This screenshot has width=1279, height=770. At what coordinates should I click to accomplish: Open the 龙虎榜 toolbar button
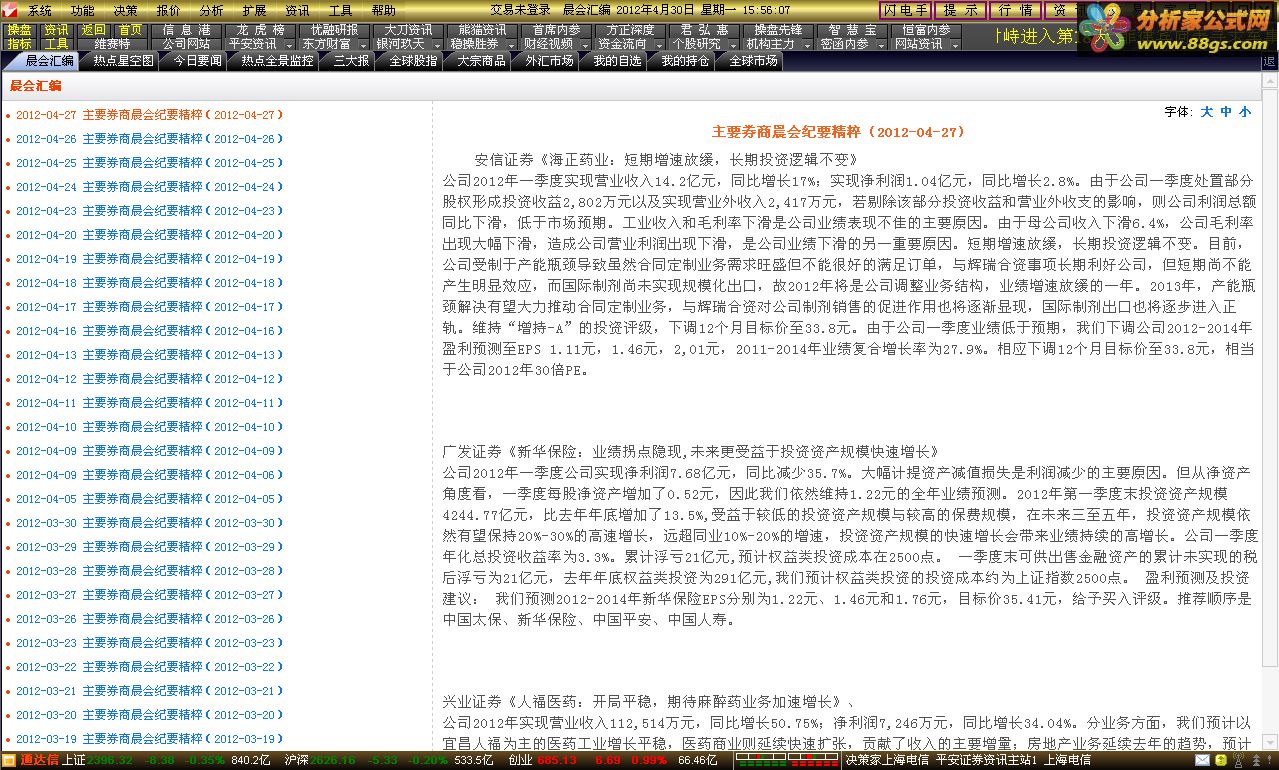pos(260,30)
